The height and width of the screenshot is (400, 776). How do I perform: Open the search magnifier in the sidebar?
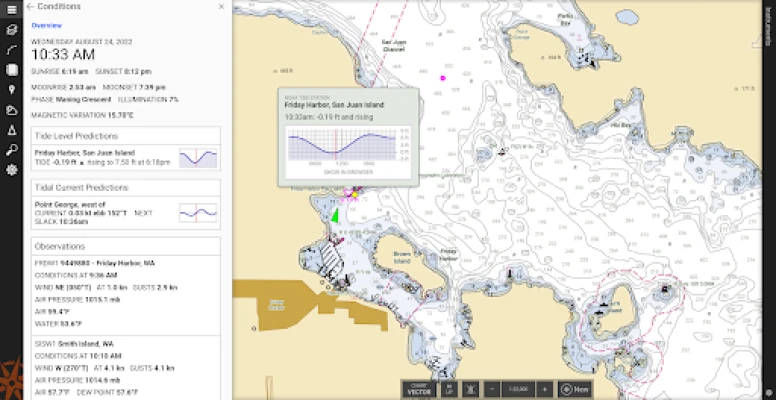11,150
